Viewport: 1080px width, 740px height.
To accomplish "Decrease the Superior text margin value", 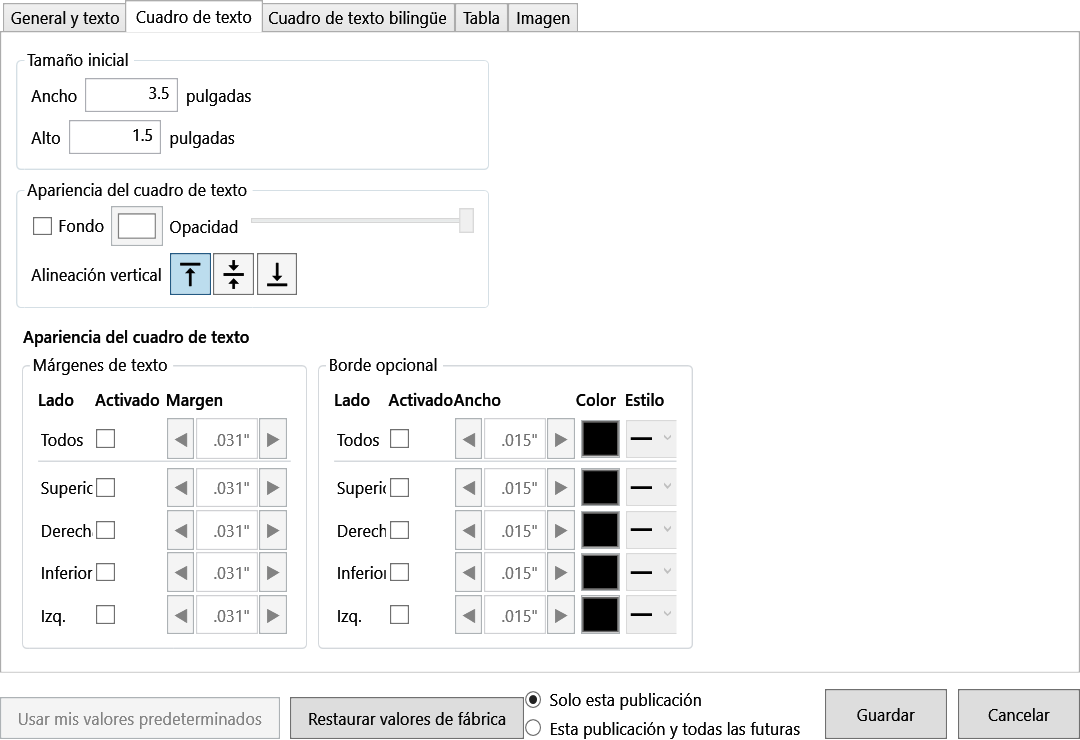I will click(x=180, y=488).
